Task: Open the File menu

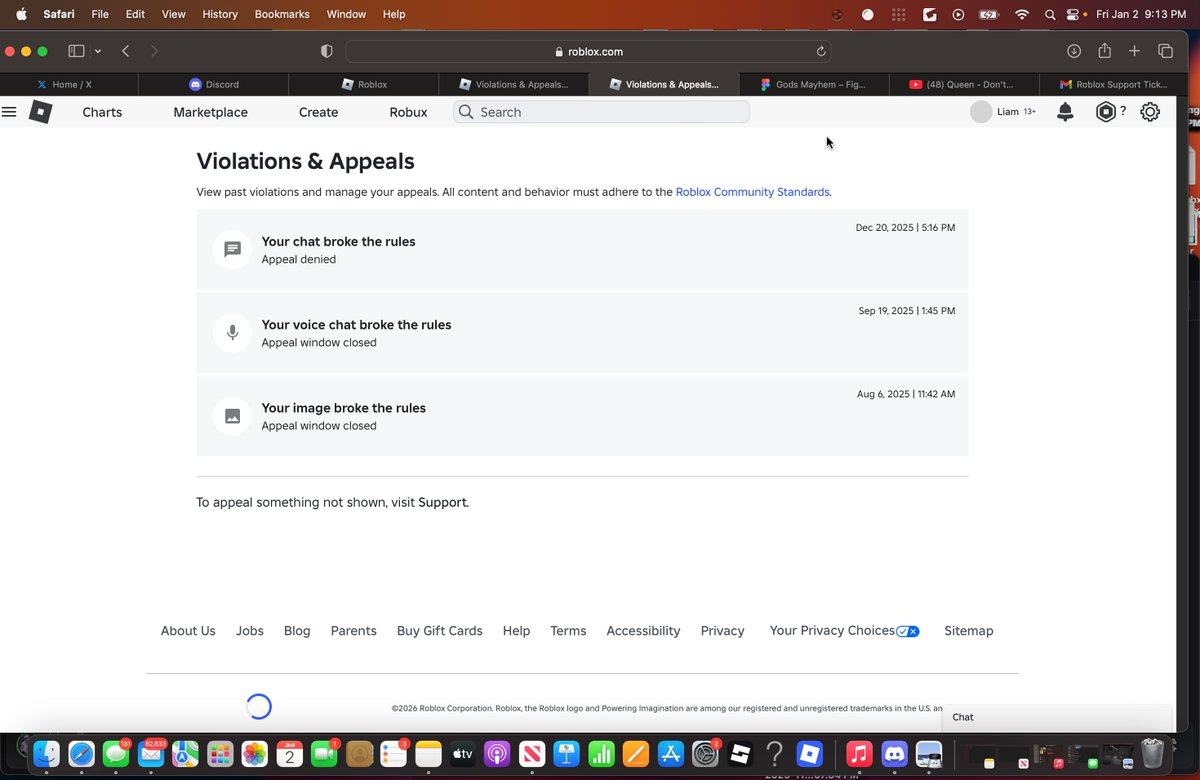Action: click(x=100, y=14)
